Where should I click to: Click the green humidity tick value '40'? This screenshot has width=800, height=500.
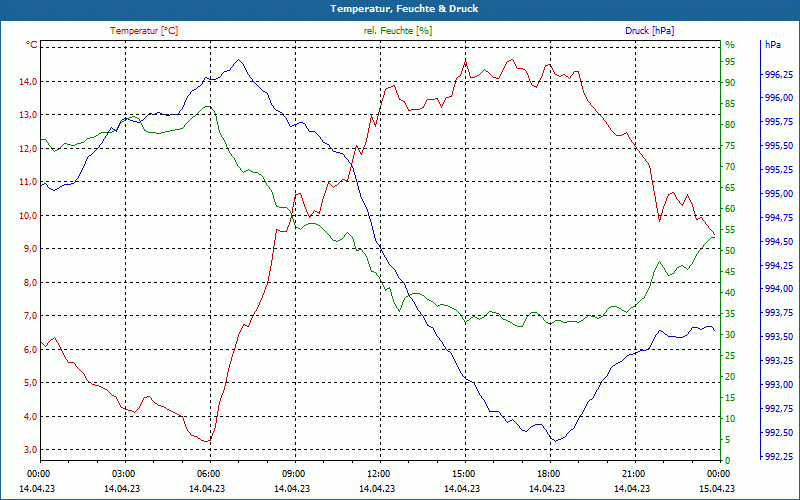[730, 293]
